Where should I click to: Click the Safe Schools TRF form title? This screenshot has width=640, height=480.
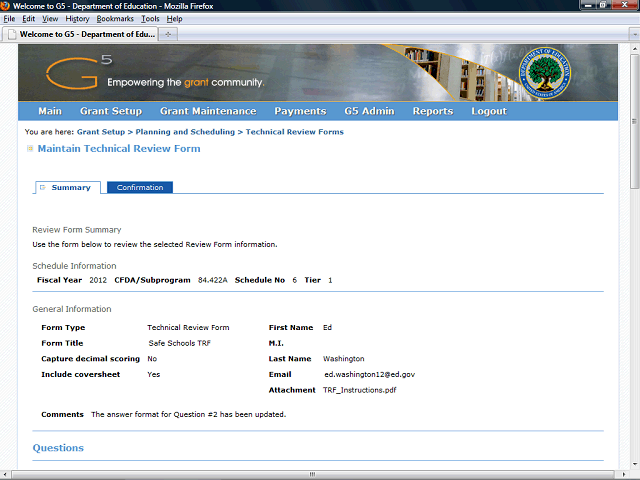tap(180, 343)
